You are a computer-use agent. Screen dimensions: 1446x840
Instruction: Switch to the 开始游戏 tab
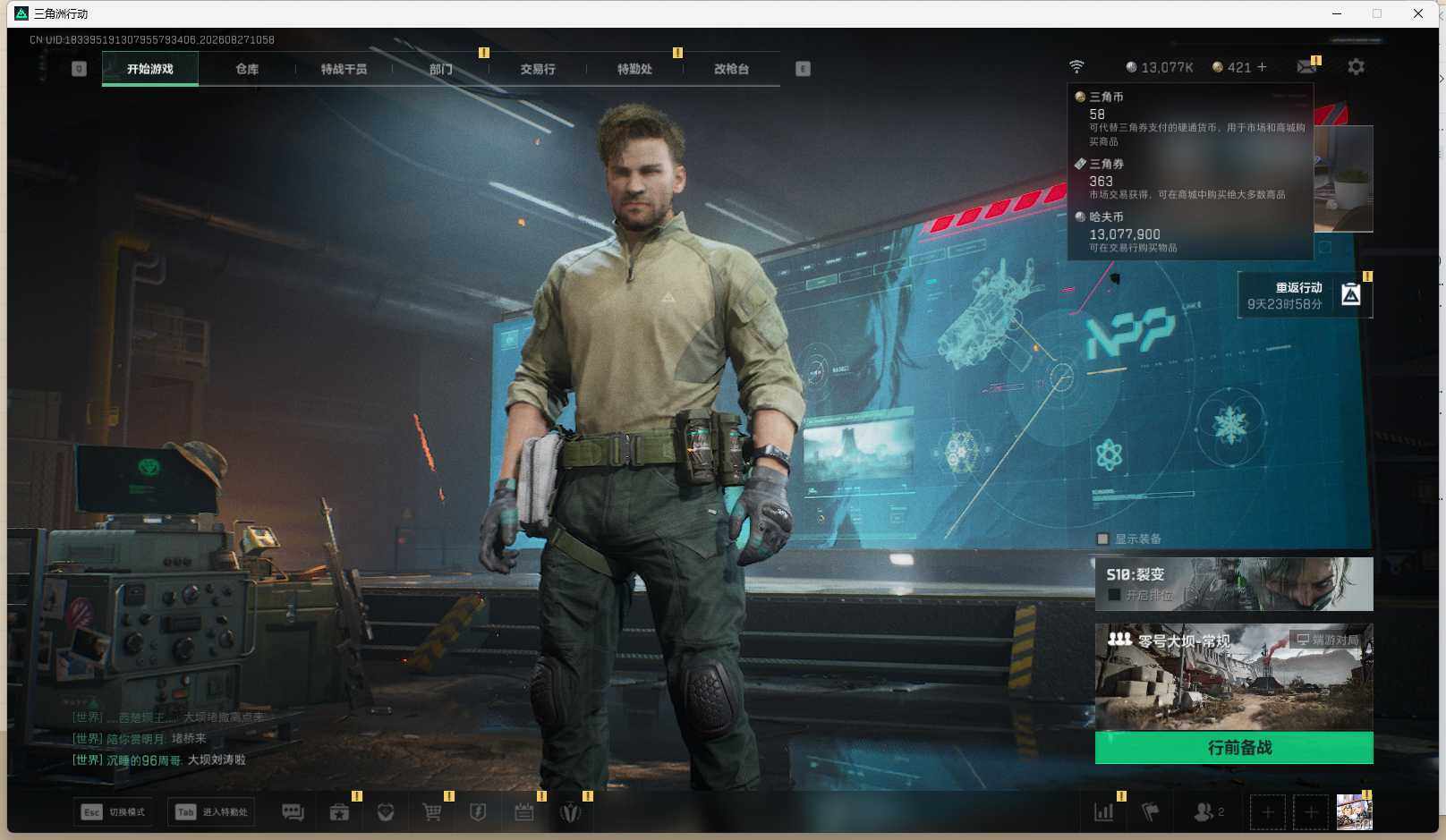click(x=150, y=69)
